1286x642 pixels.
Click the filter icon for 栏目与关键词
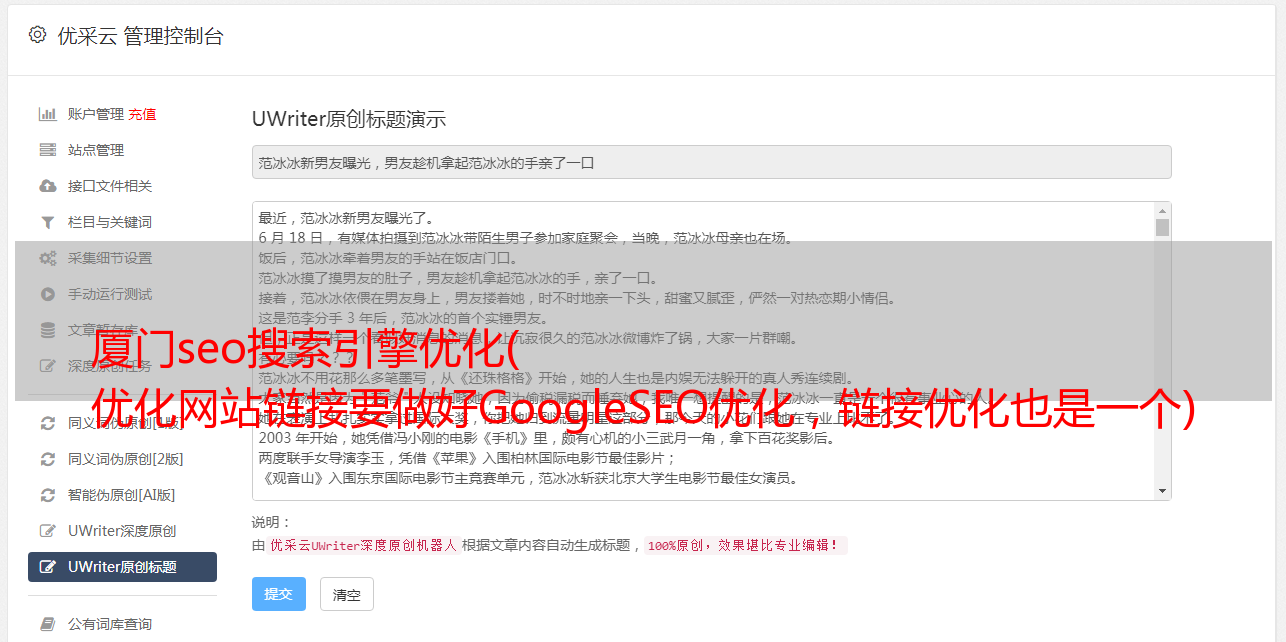47,222
